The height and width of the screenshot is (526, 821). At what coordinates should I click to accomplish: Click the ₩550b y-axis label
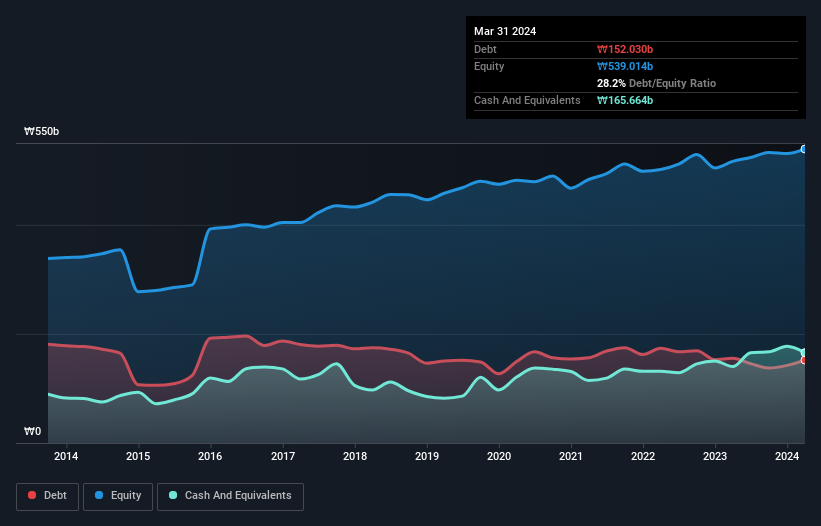point(41,131)
